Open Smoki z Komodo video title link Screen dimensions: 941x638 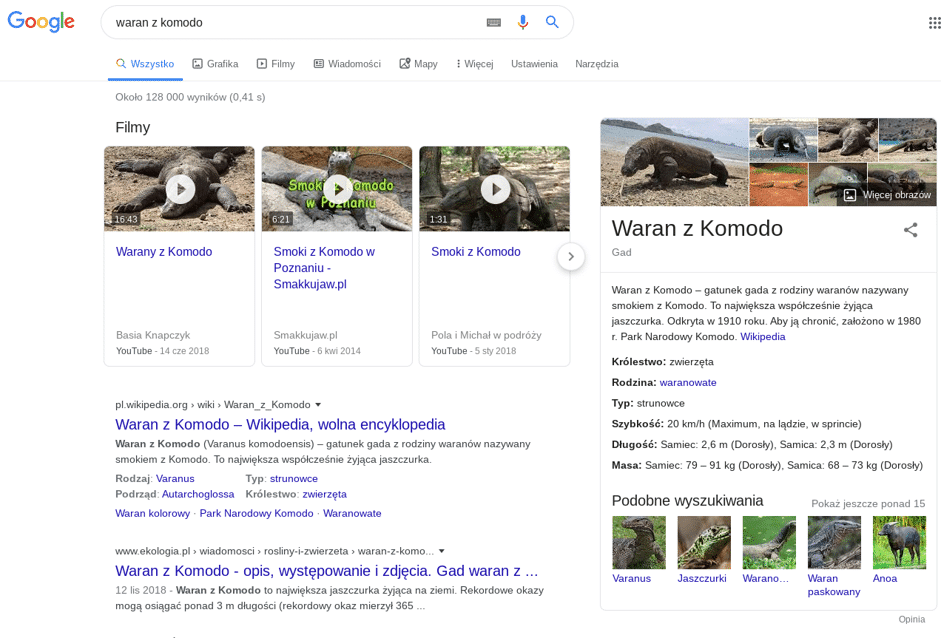(476, 251)
